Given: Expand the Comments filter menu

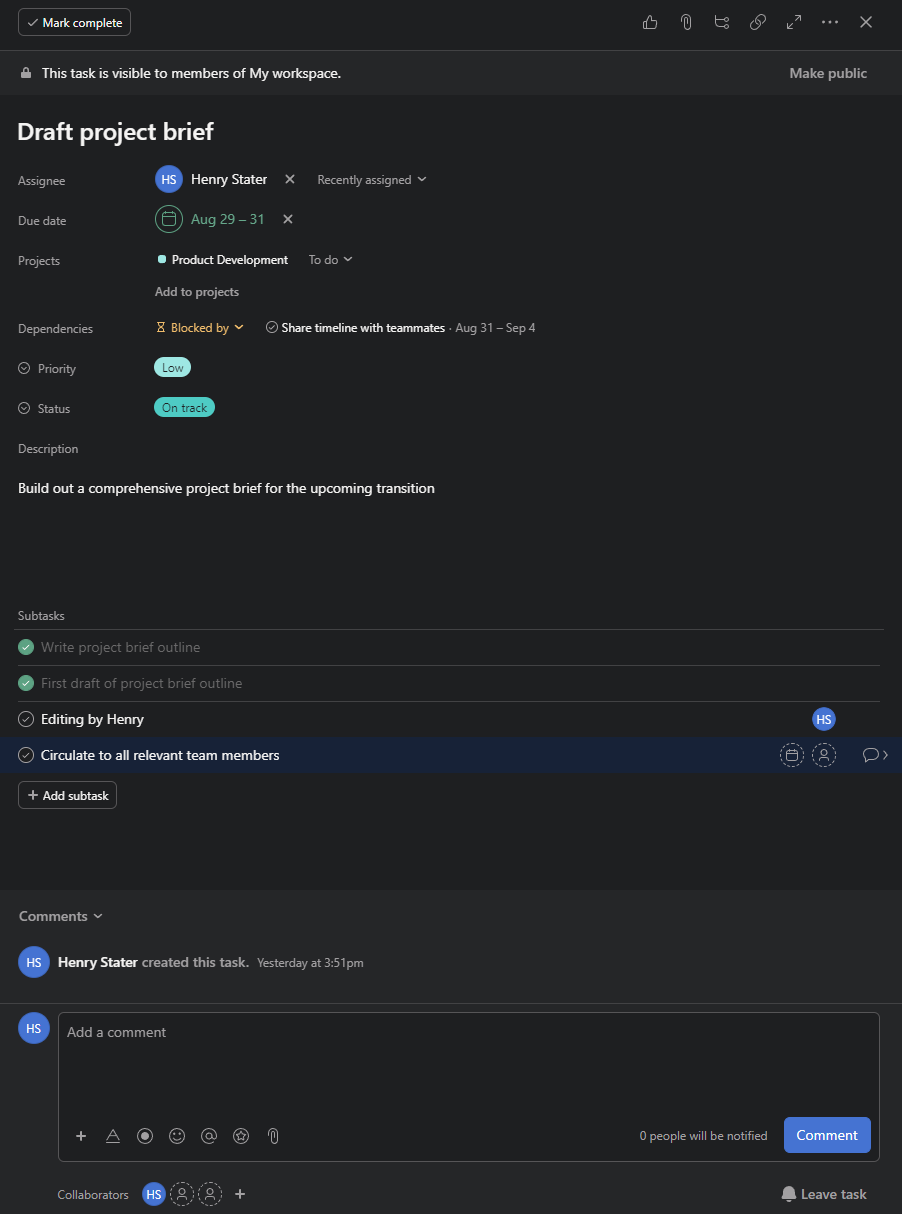Looking at the screenshot, I should [60, 916].
